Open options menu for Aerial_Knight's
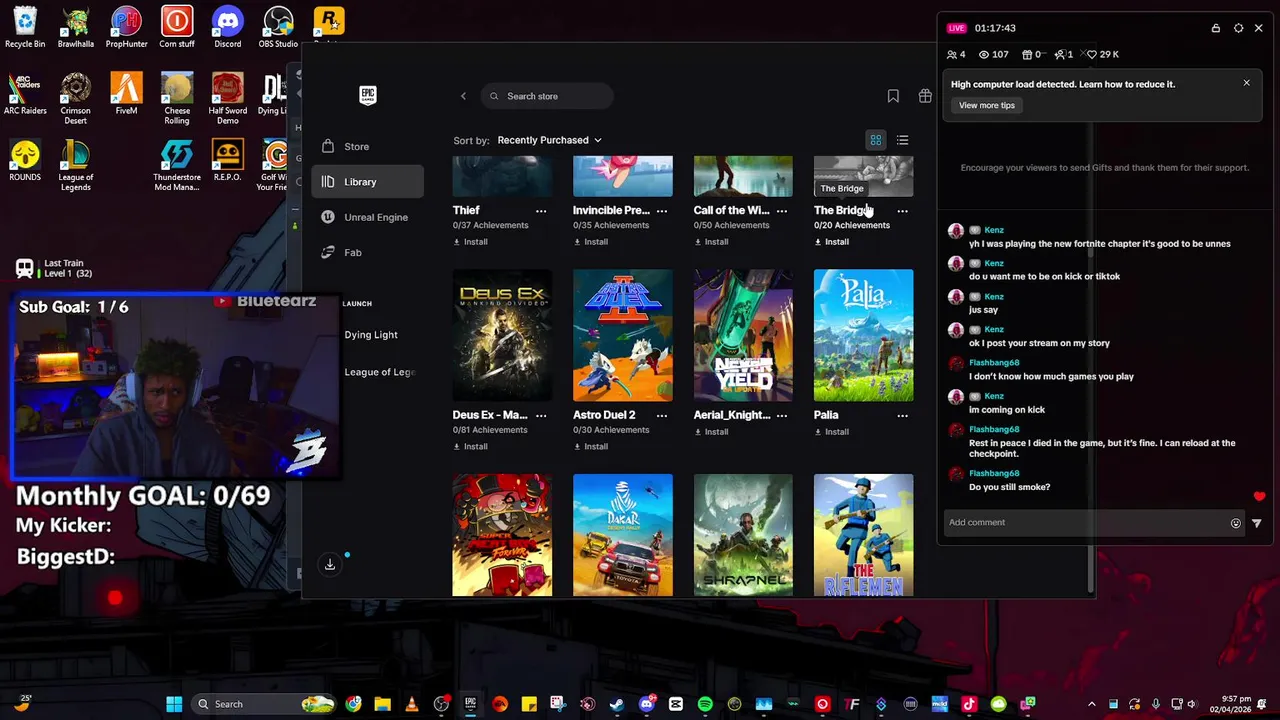 pos(782,415)
